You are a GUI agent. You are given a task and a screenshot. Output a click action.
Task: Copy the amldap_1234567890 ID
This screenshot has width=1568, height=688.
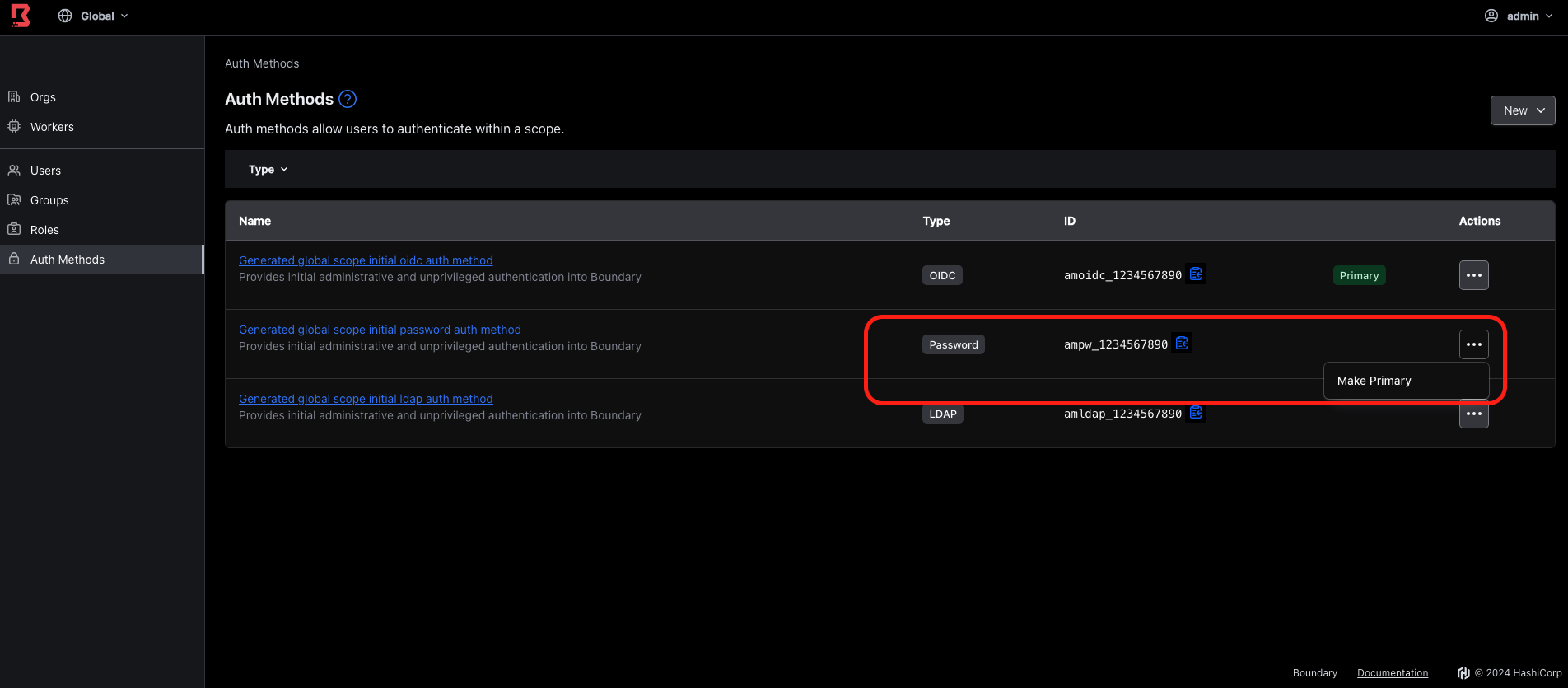click(x=1197, y=413)
